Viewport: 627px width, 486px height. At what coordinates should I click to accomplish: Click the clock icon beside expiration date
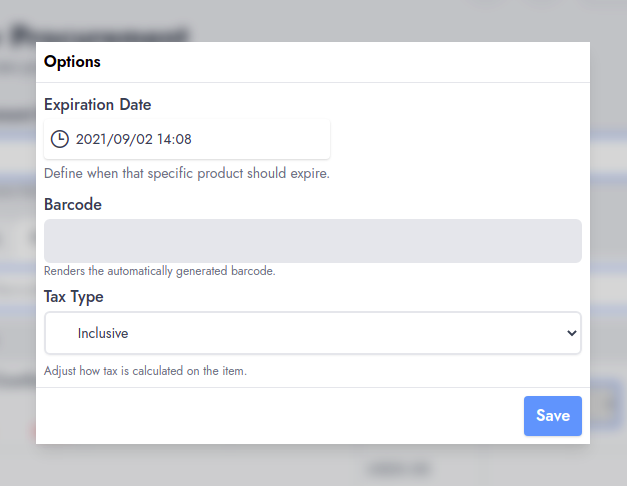click(60, 139)
